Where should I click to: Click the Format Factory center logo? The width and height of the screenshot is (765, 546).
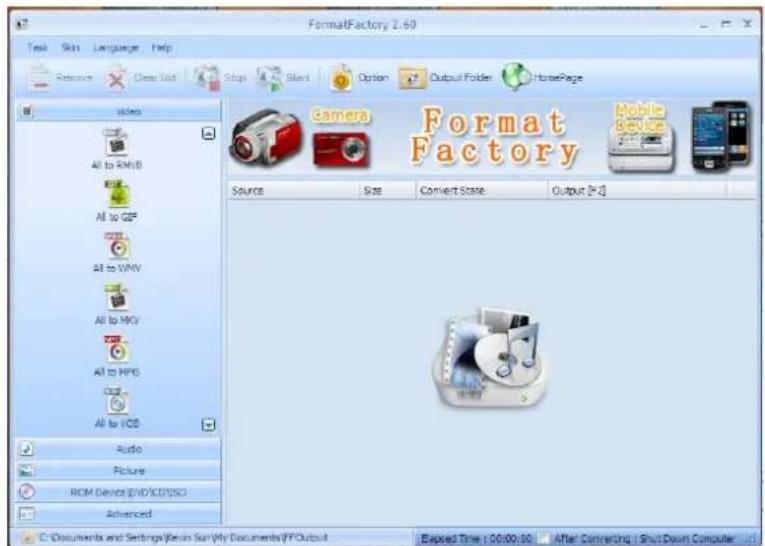(x=490, y=358)
